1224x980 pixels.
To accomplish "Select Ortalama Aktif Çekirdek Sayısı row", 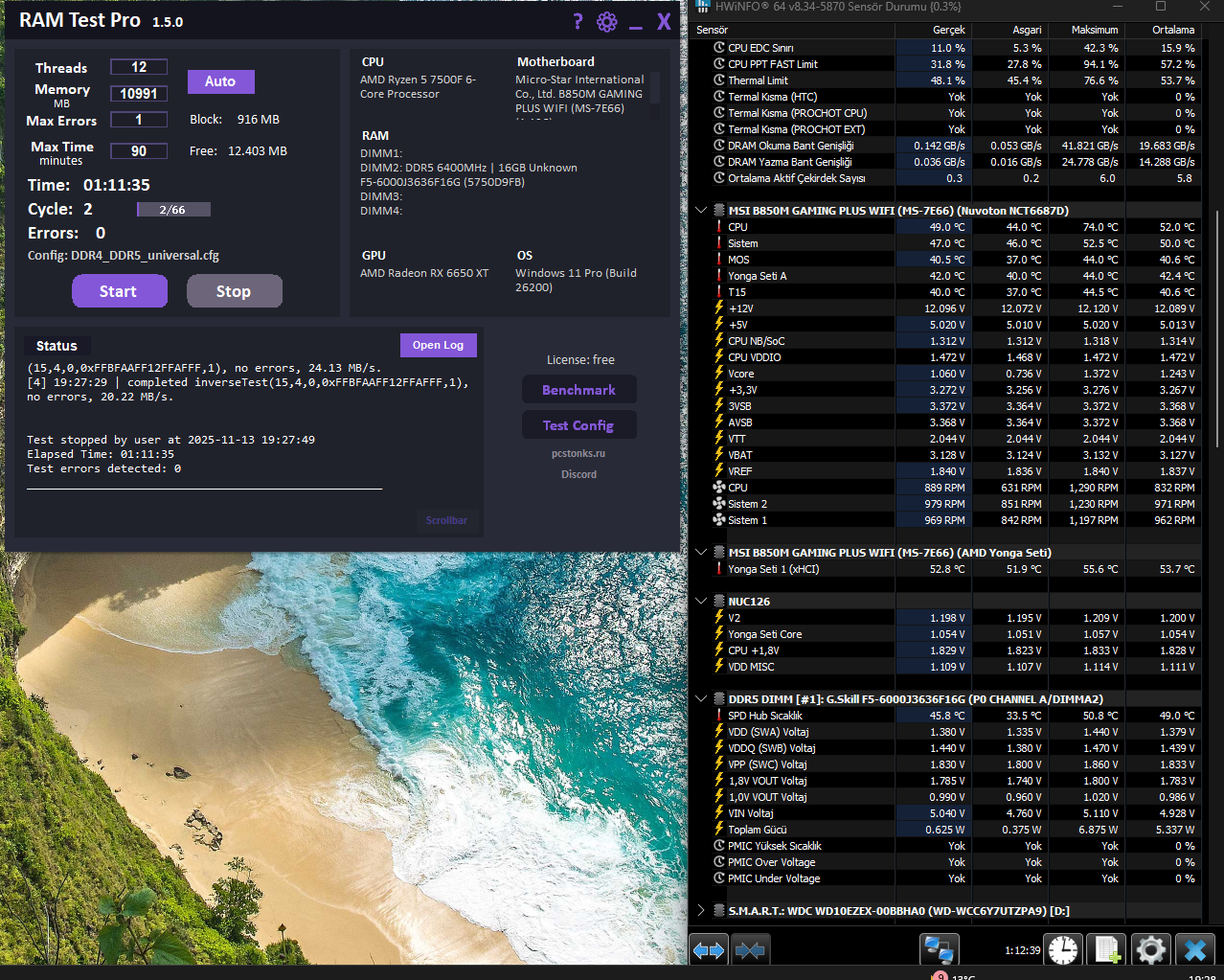I will [x=946, y=178].
